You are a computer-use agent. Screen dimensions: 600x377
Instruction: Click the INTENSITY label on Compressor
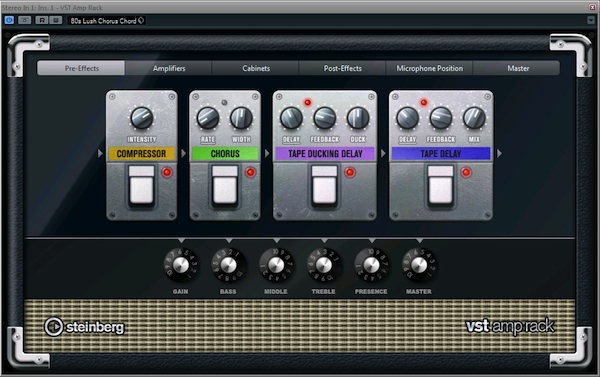[x=142, y=139]
